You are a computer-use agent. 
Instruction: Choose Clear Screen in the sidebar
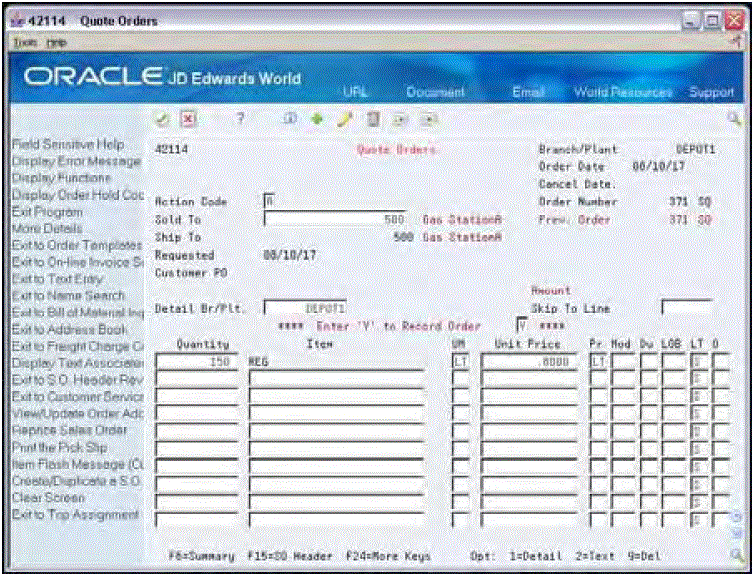48,498
